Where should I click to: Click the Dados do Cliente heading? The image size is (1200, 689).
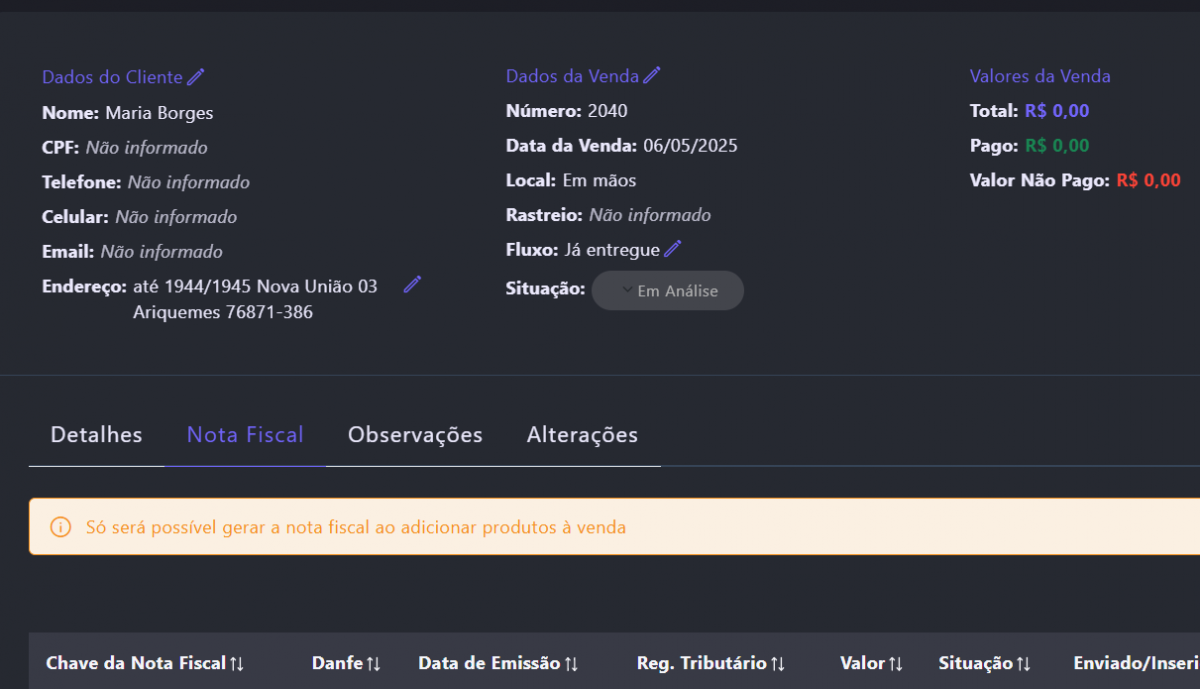click(x=112, y=77)
